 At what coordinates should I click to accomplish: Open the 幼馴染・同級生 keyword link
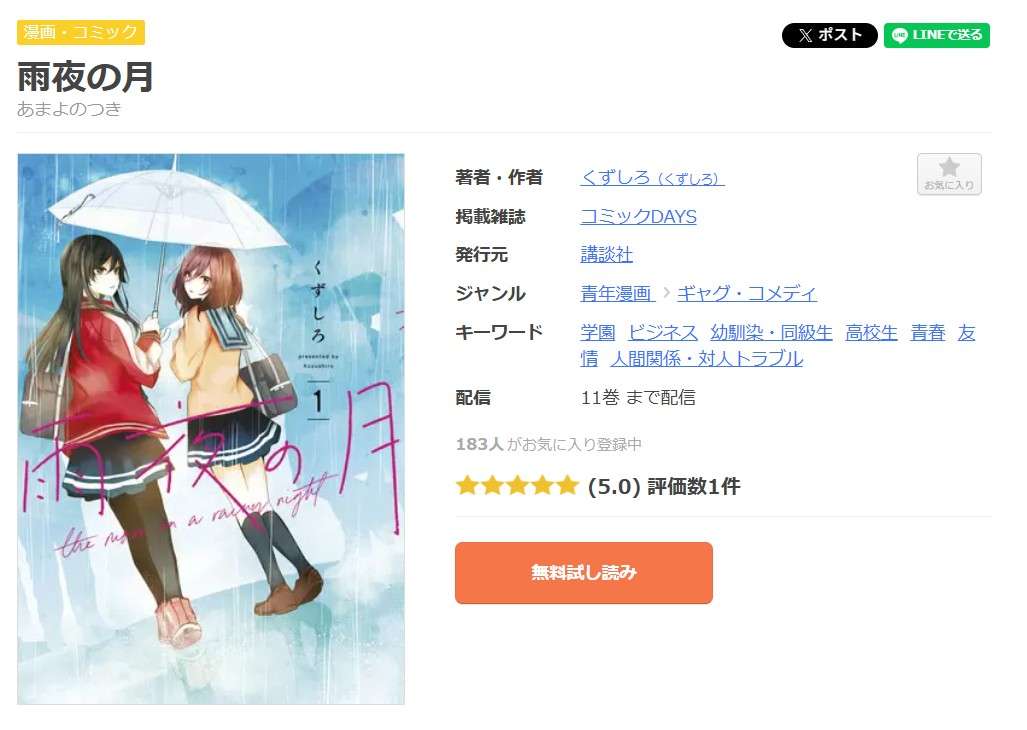[772, 333]
